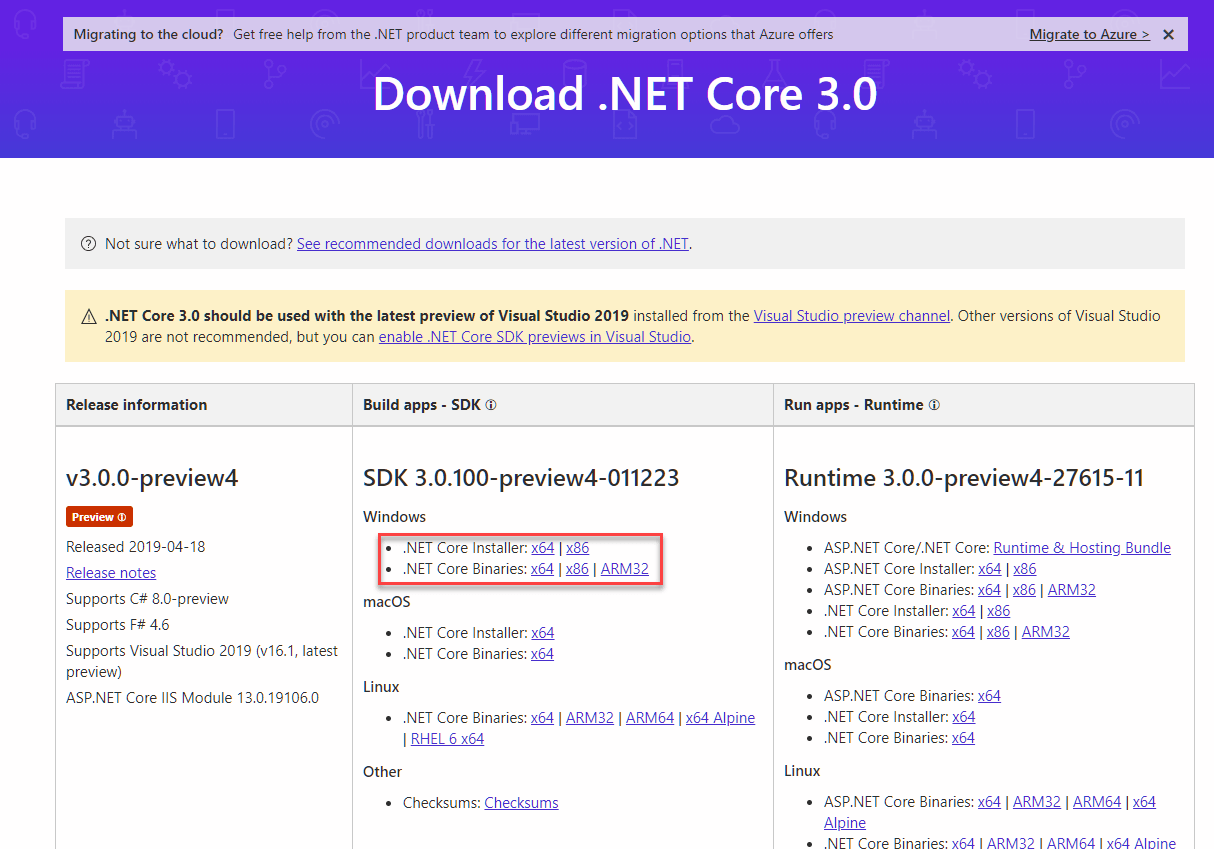
Task: Open the SDK Checksums link
Action: click(x=521, y=803)
